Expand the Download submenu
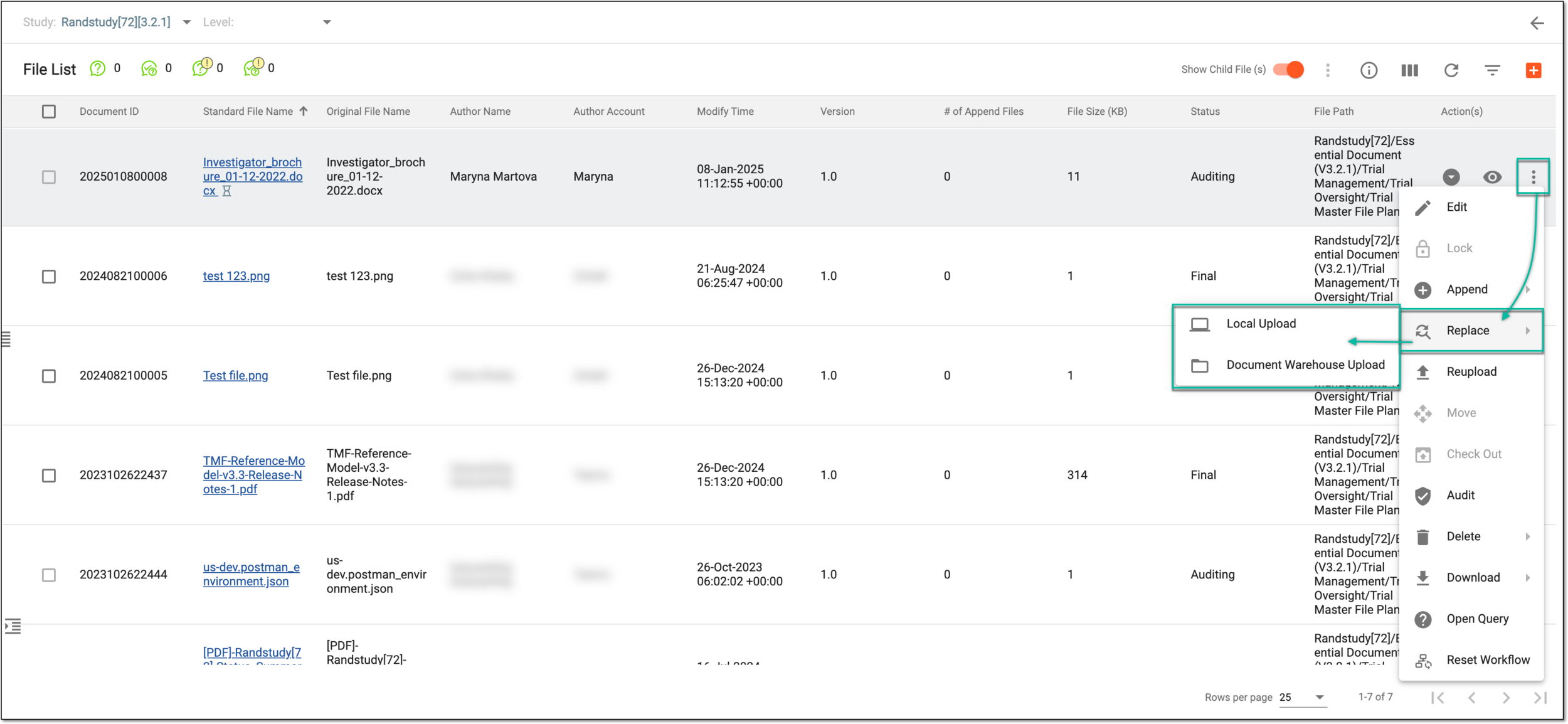1568x724 pixels. click(1471, 577)
